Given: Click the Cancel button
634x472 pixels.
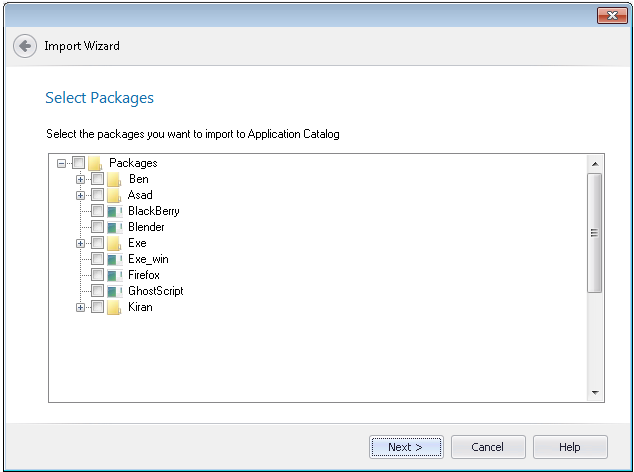Looking at the screenshot, I should [488, 447].
